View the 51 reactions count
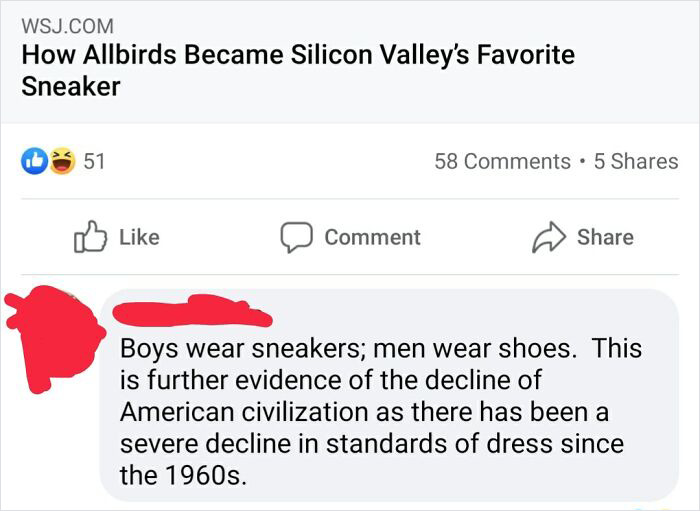The width and height of the screenshot is (700, 511). click(95, 161)
